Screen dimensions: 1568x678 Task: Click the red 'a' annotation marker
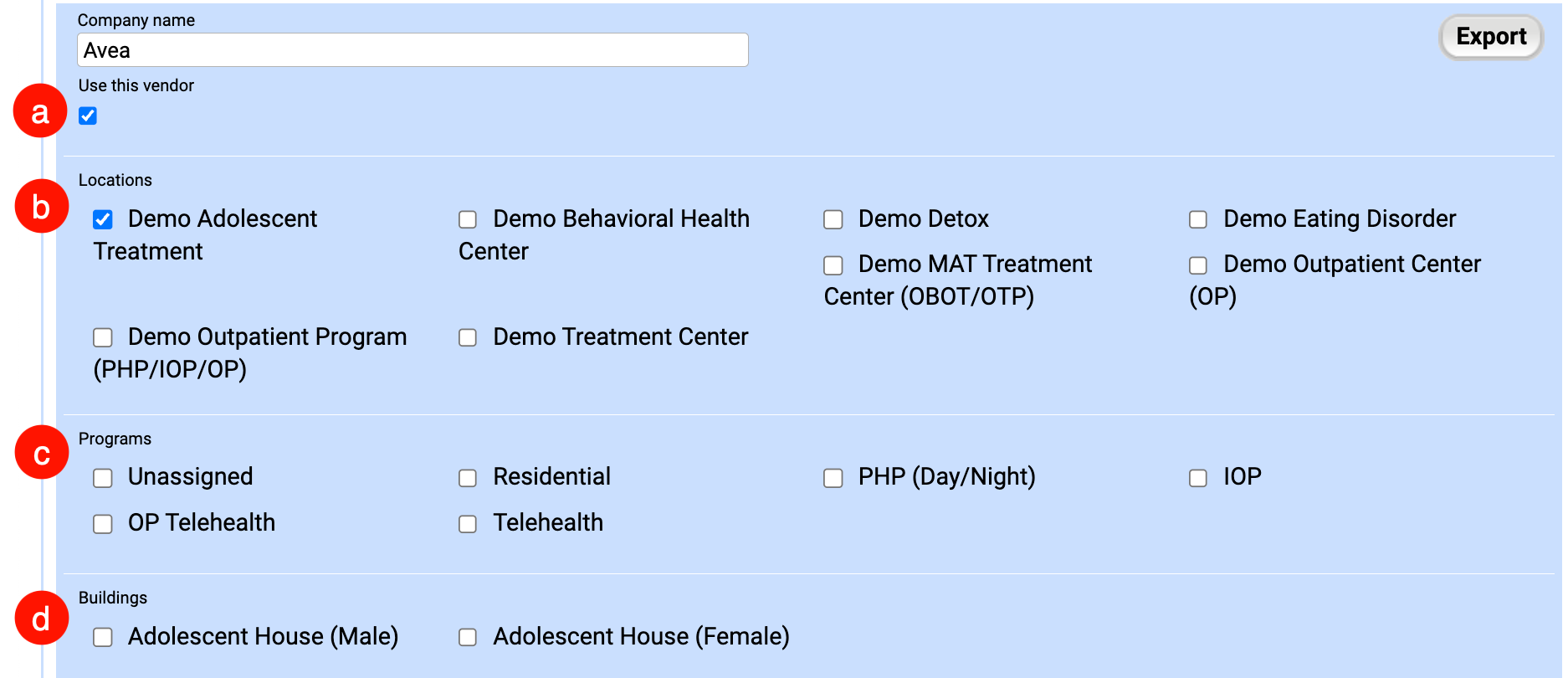40,111
